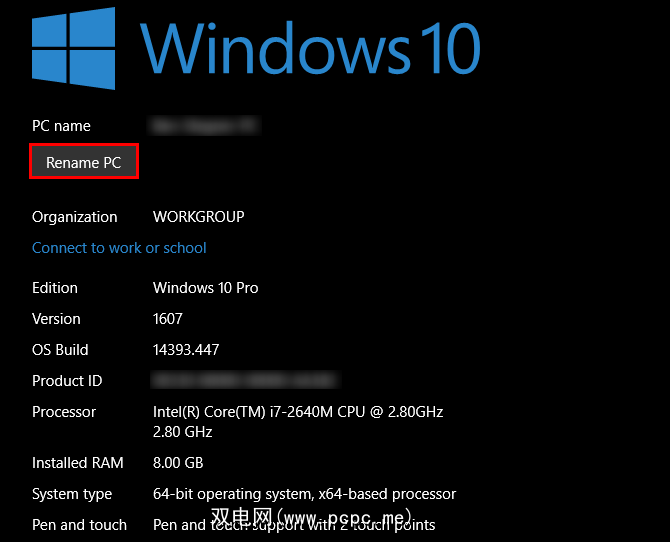Screen dimensions: 670x542
Task: Select OS Build value 14393.447
Action: 186,350
